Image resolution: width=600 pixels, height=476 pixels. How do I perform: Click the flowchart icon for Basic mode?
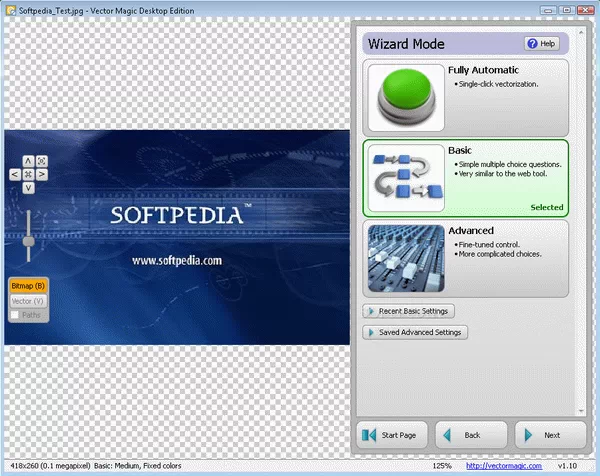coord(407,176)
